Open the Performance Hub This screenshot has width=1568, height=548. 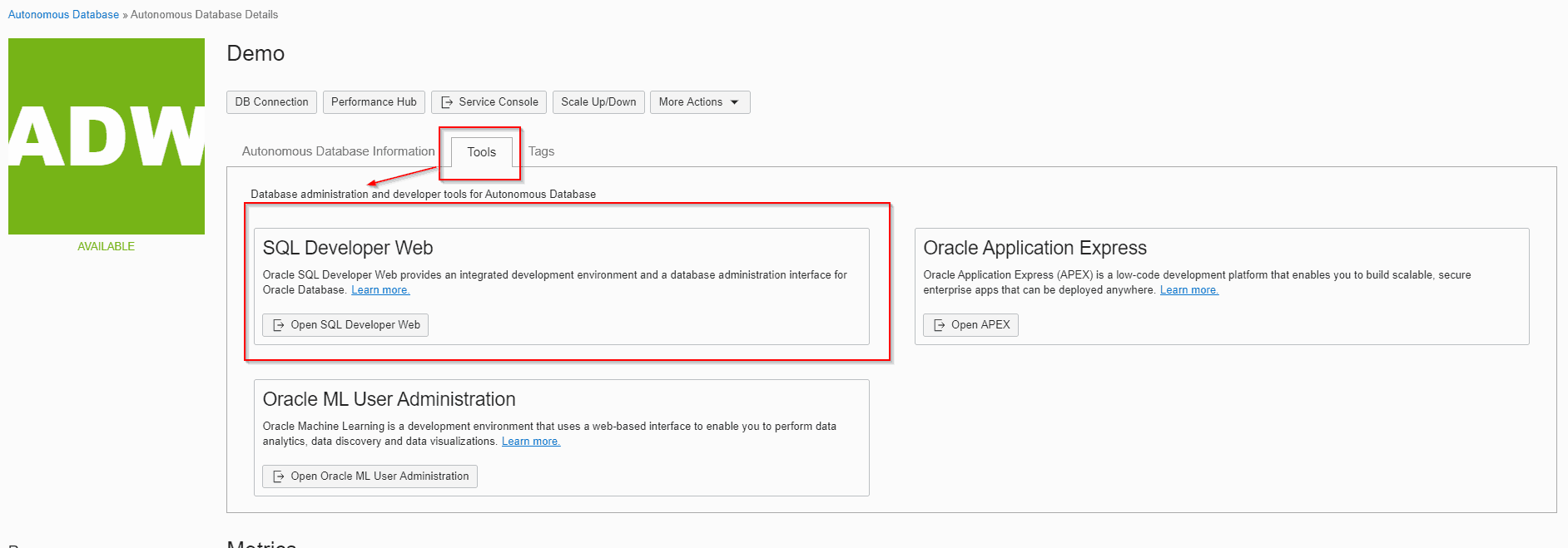pyautogui.click(x=374, y=102)
